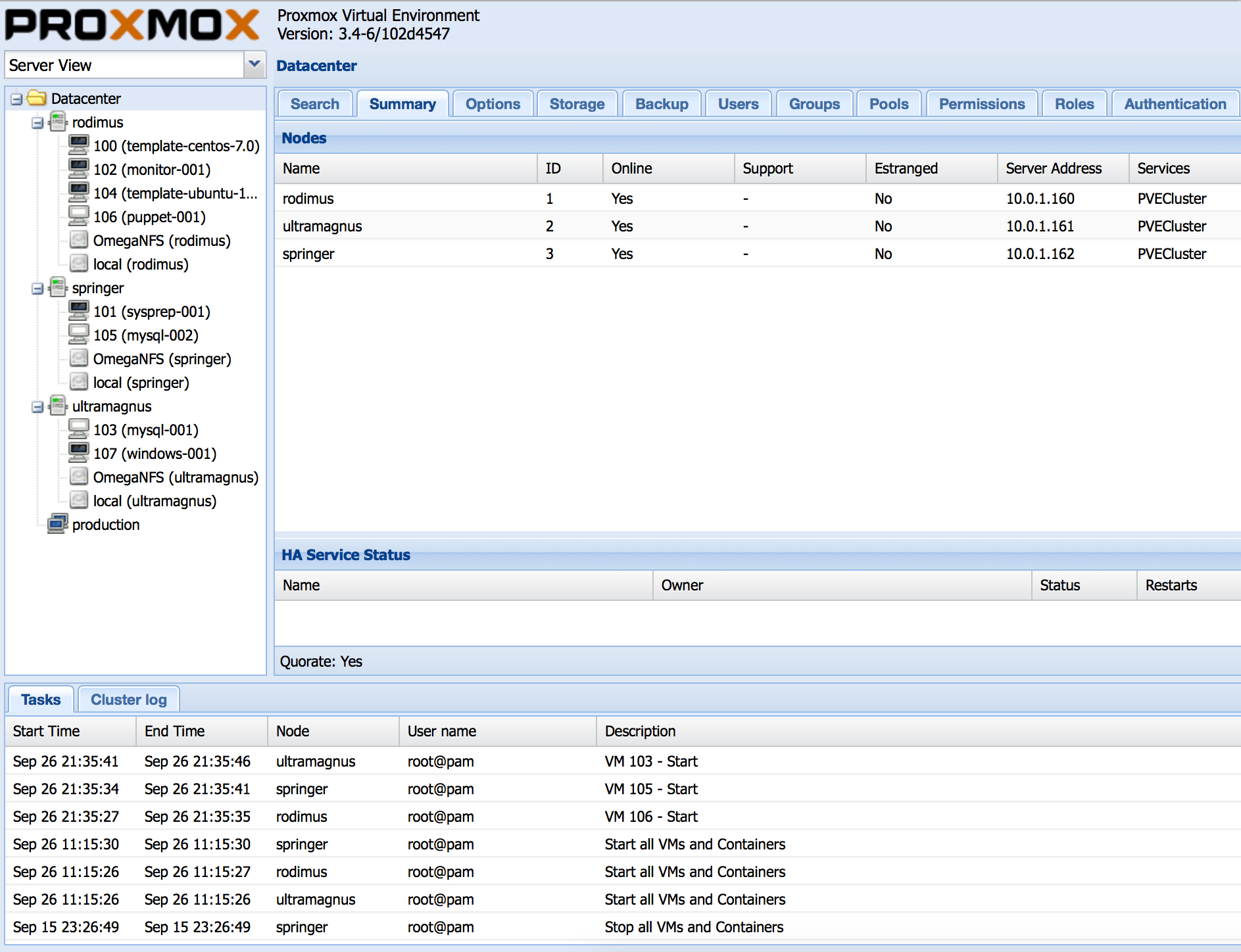Sort nodes by Name column header
This screenshot has height=952, width=1241.
406,168
